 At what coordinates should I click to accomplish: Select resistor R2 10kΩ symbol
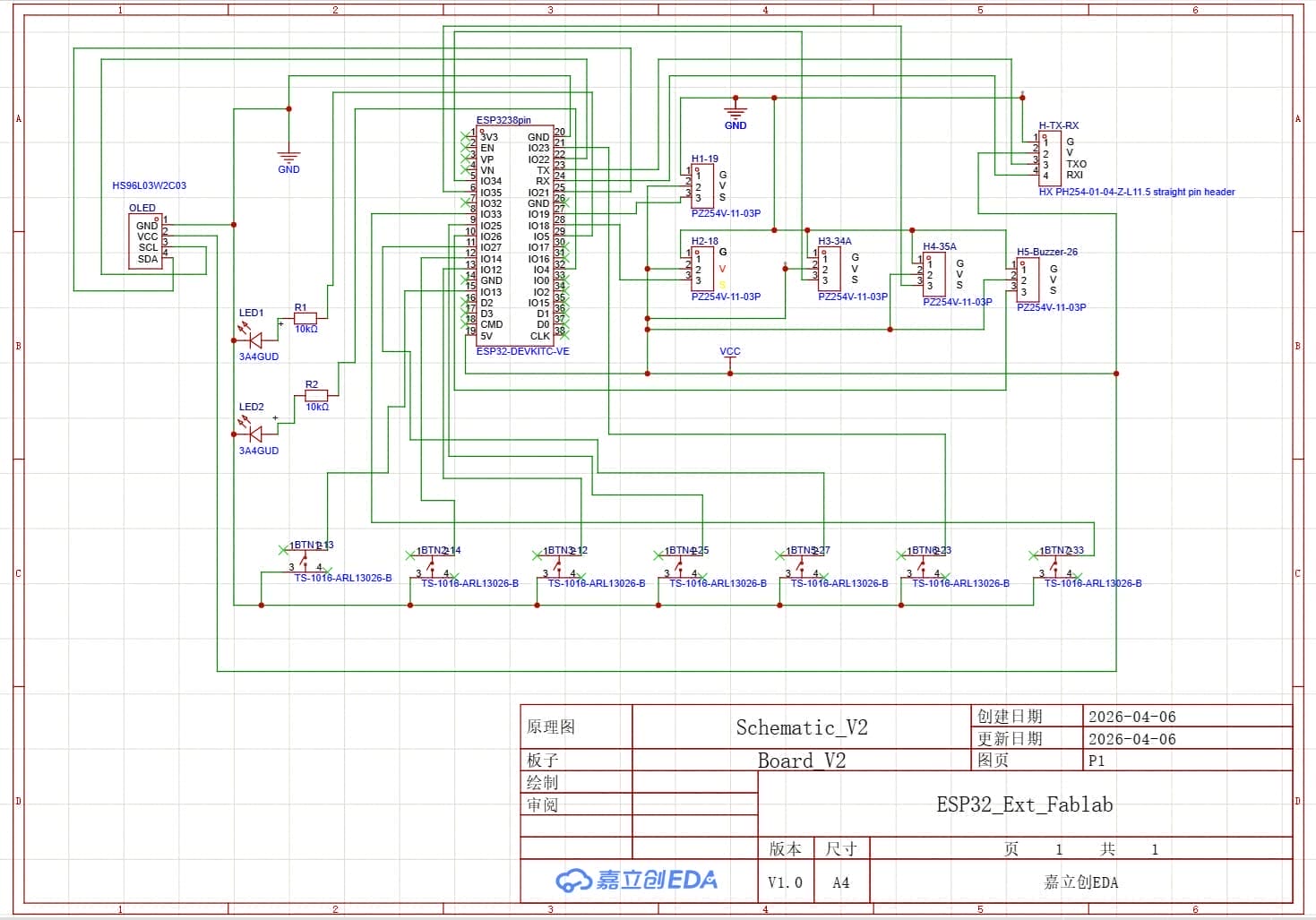point(316,394)
